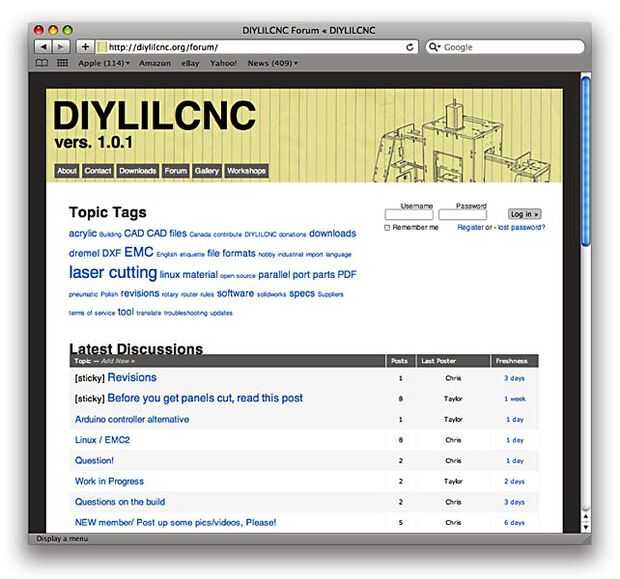Click the '1 week' freshness link
This screenshot has width=620, height=579.
click(515, 399)
